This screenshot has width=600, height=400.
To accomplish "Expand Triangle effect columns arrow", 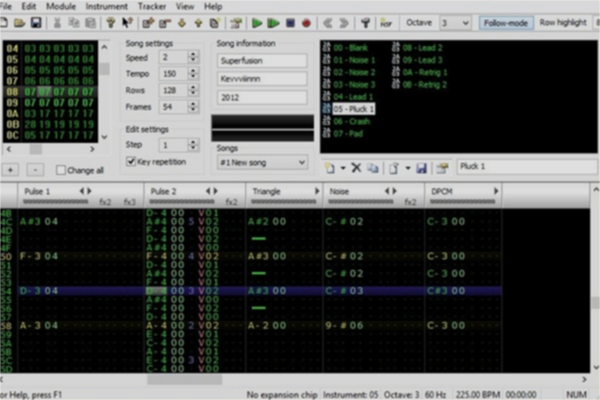I will point(317,191).
